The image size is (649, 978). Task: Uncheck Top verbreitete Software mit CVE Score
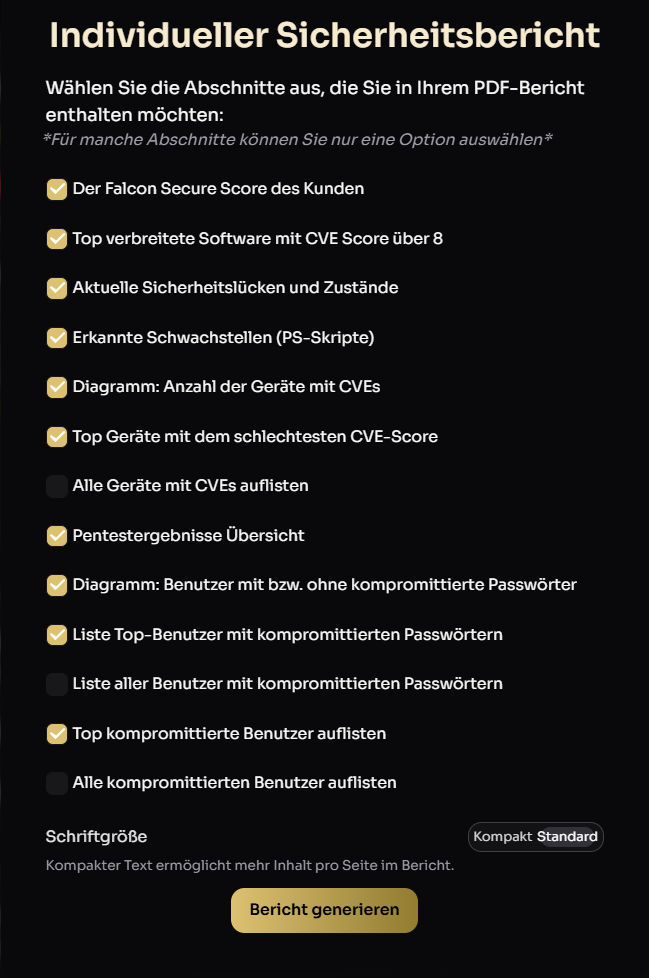coord(57,239)
